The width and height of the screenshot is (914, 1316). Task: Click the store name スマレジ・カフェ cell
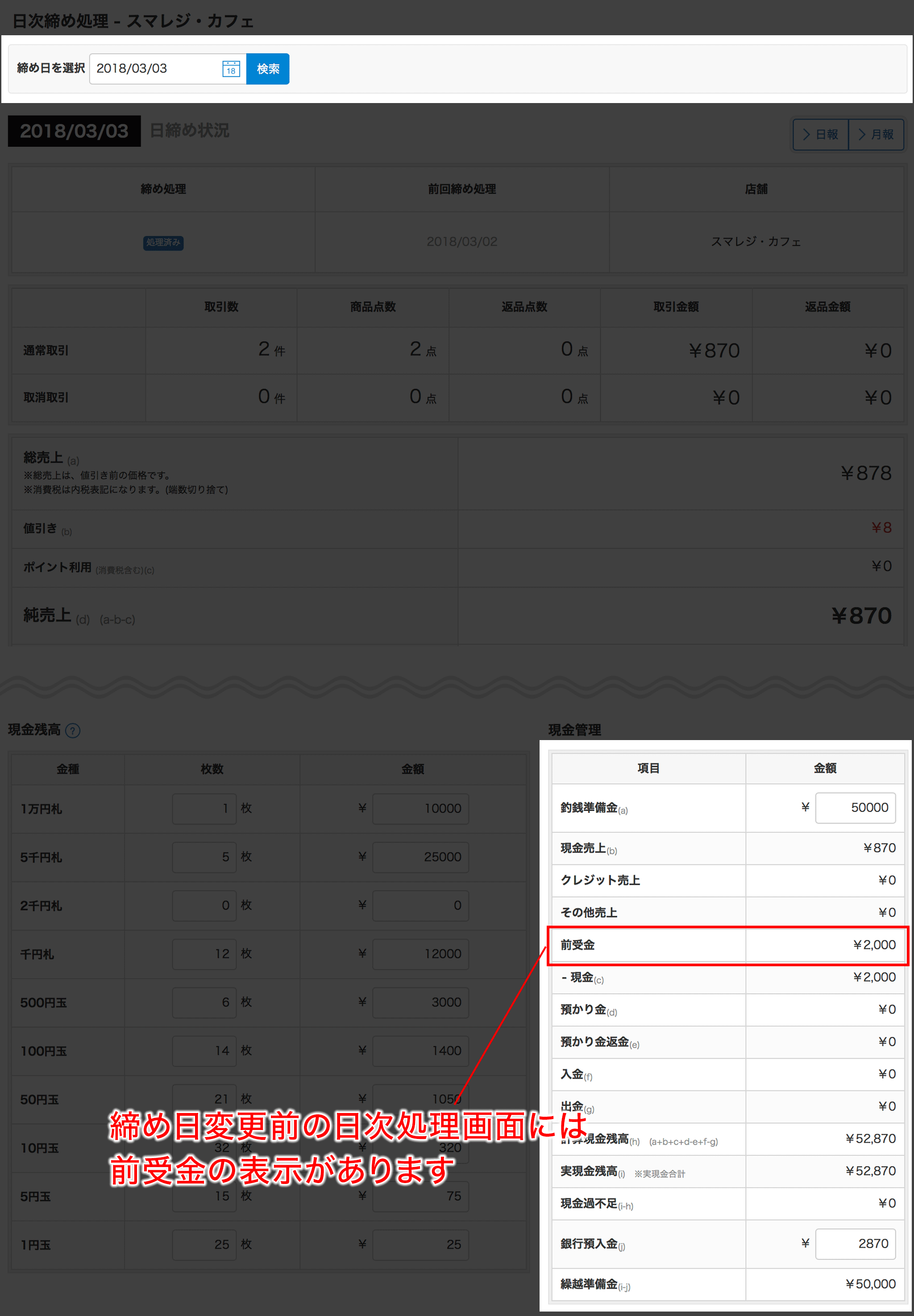point(756,241)
